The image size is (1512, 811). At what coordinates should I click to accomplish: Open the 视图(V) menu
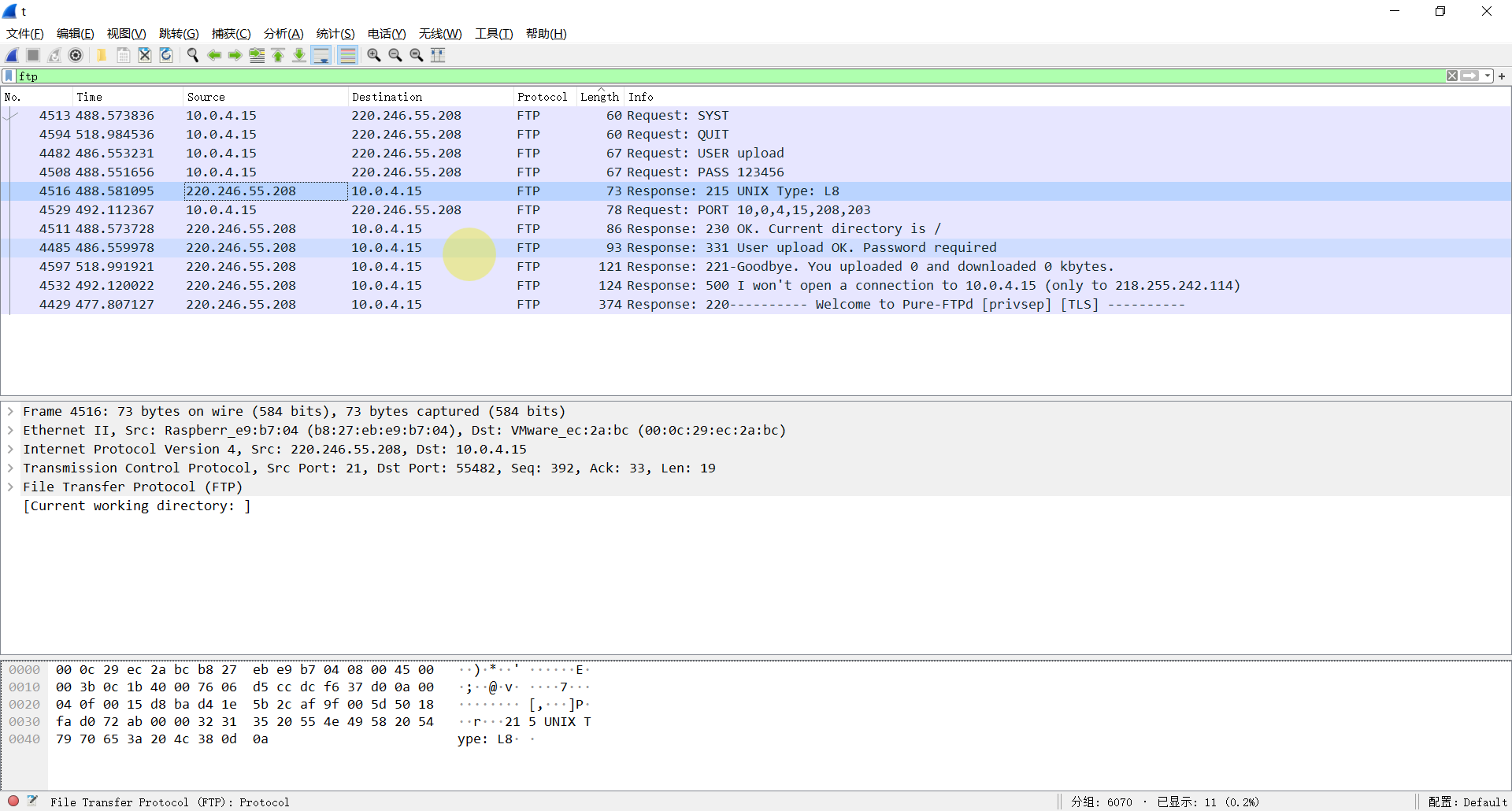point(127,33)
